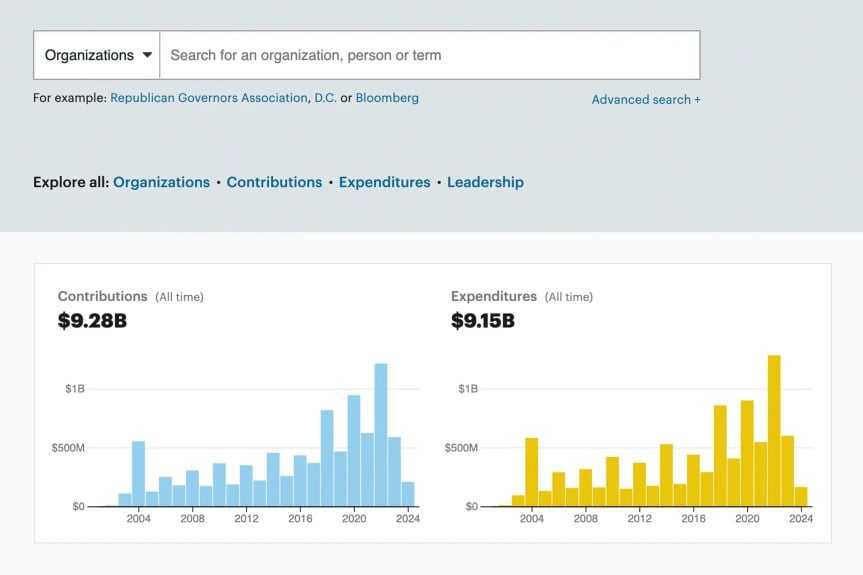Open the Bloomberg example link
This screenshot has width=863, height=575.
[387, 98]
